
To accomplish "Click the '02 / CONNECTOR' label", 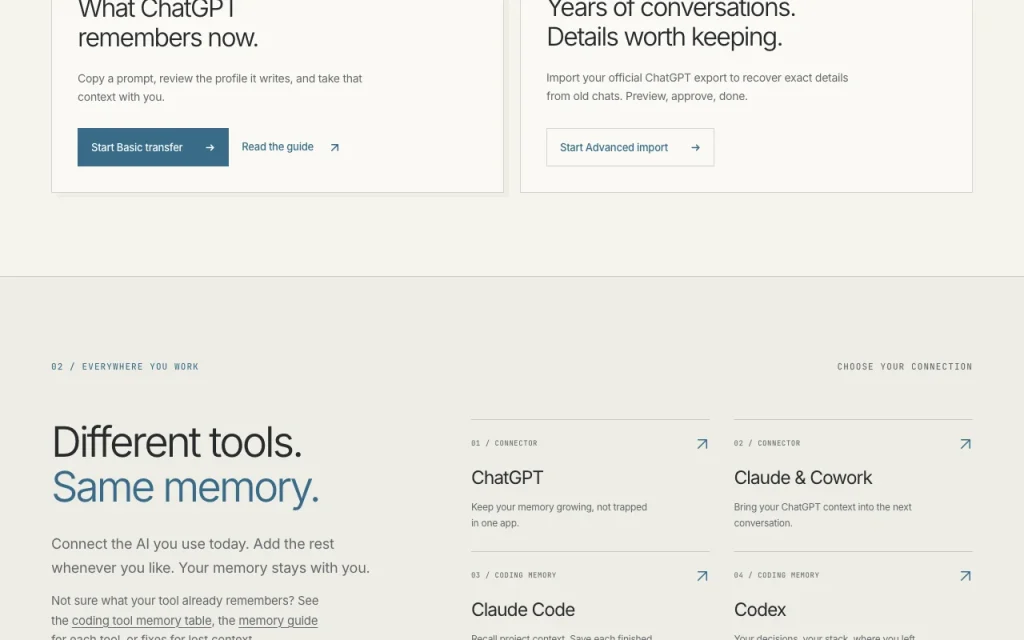I will coord(767,443).
